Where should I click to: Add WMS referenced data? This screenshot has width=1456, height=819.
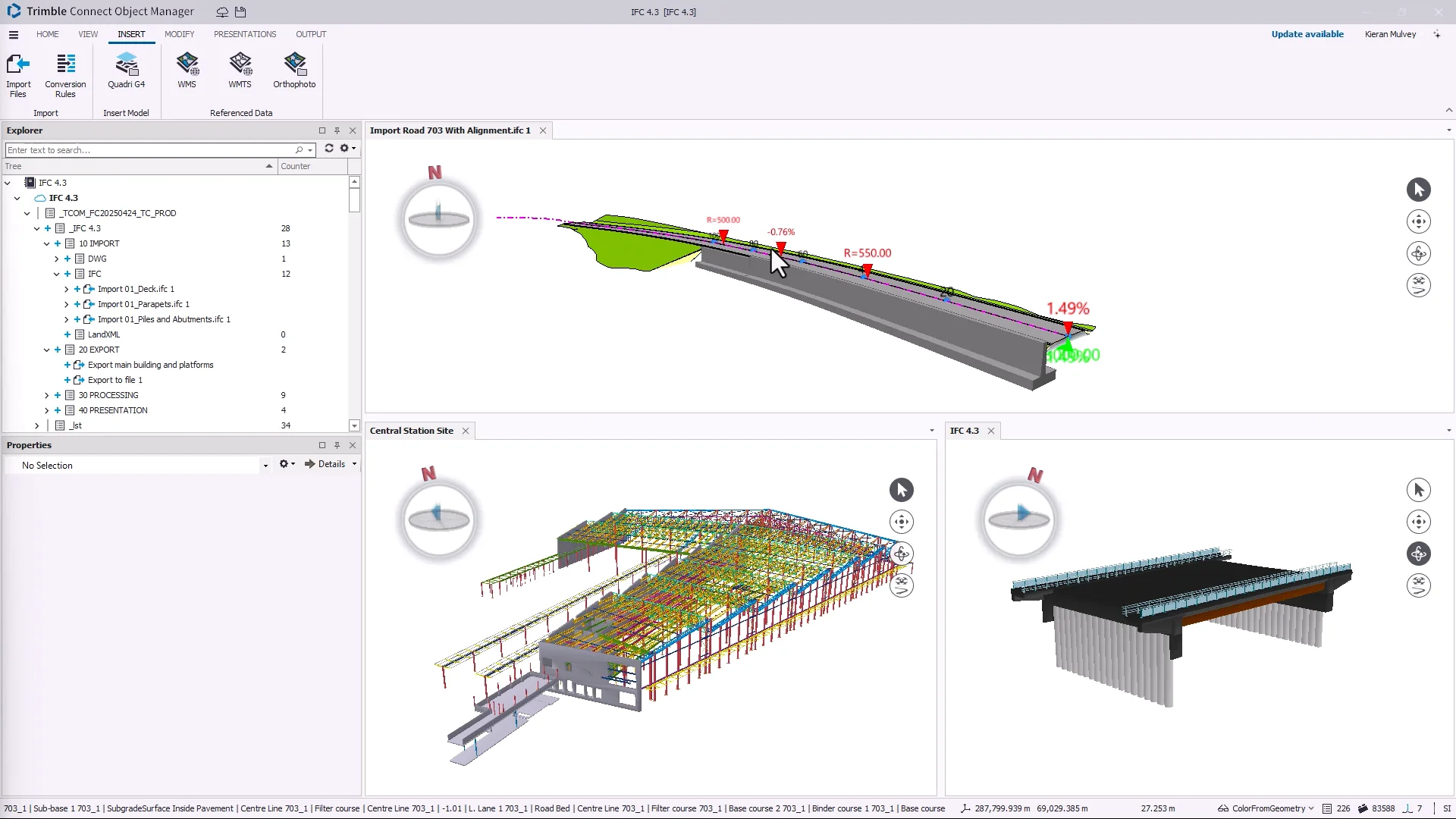pyautogui.click(x=187, y=65)
